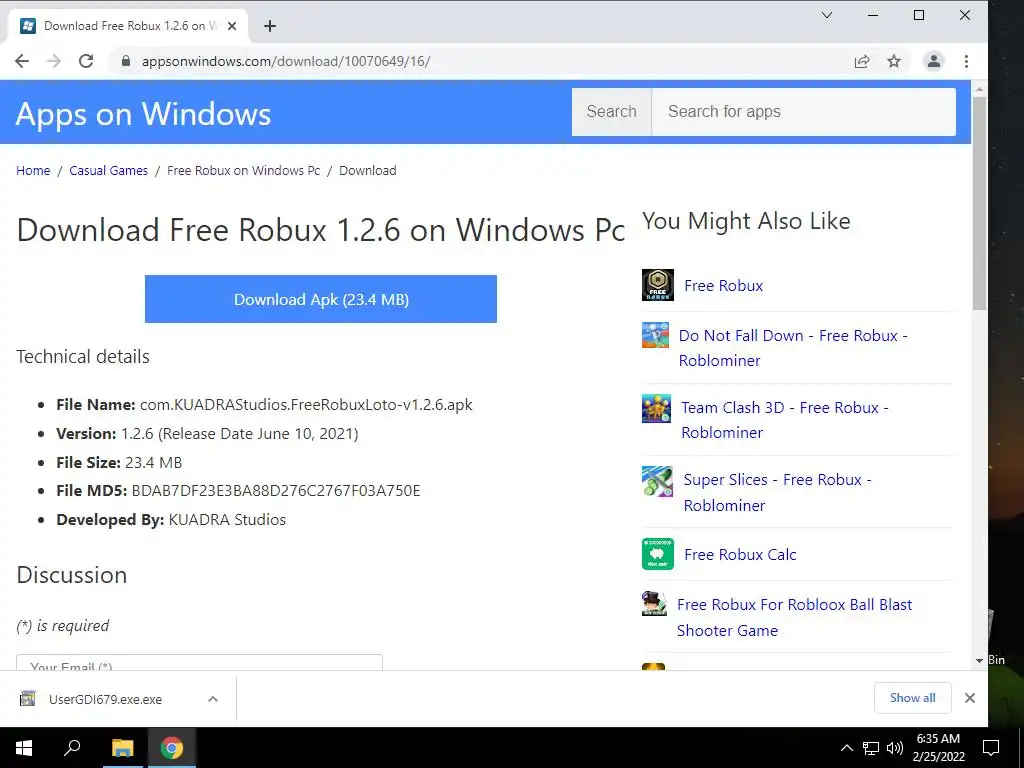This screenshot has height=768, width=1024.
Task: Reload the page with the refresh icon
Action: click(86, 61)
